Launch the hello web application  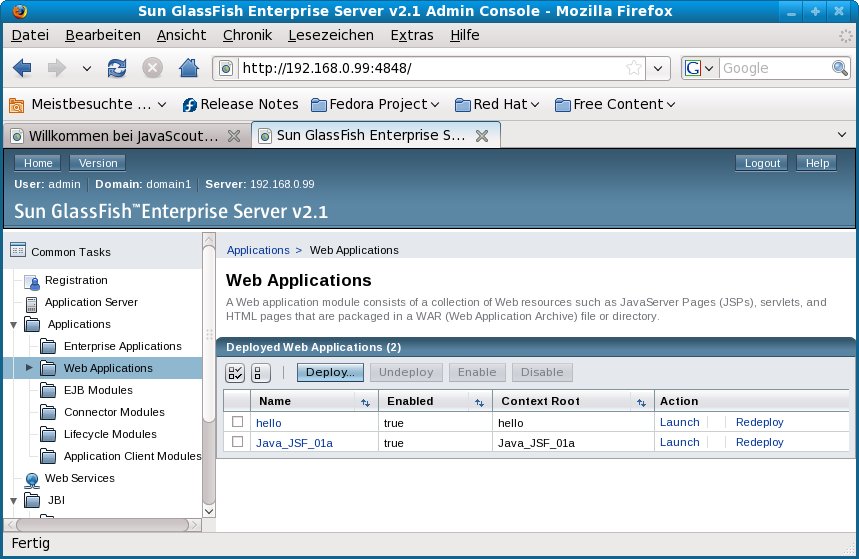coord(679,422)
